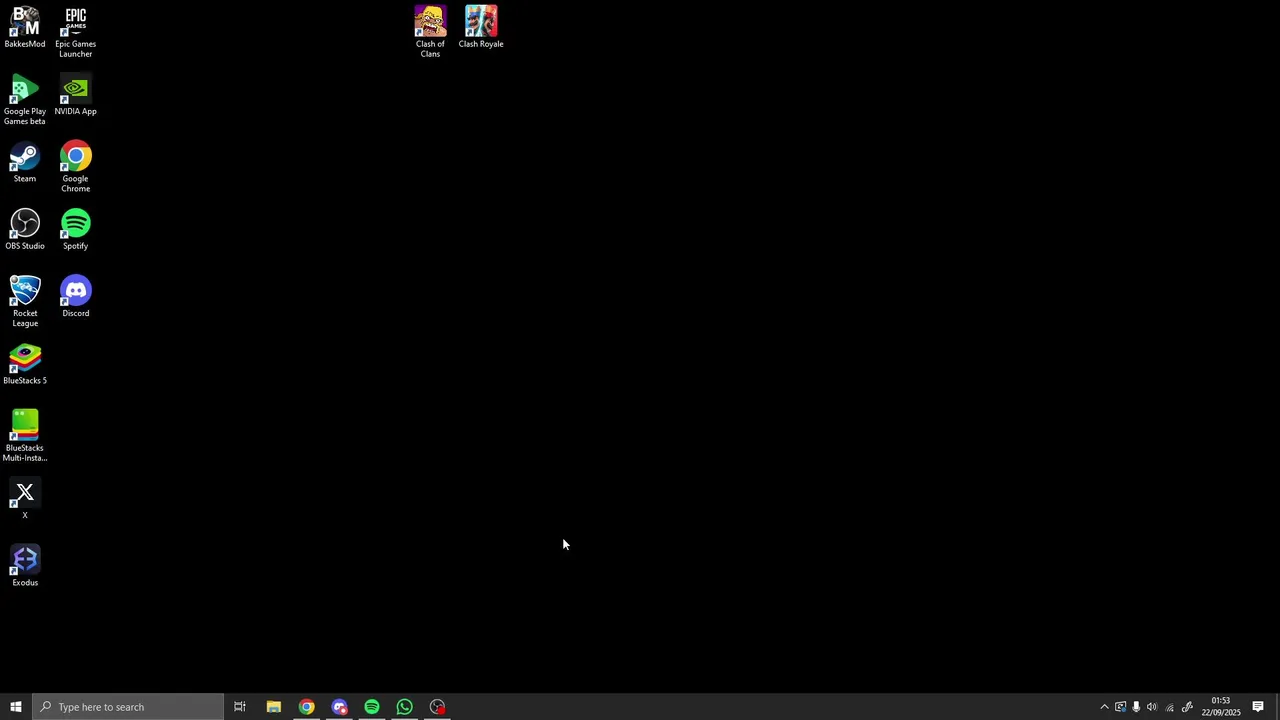Select the BlueStacks 5 desktop icon
This screenshot has width=1280, height=720.
point(25,365)
